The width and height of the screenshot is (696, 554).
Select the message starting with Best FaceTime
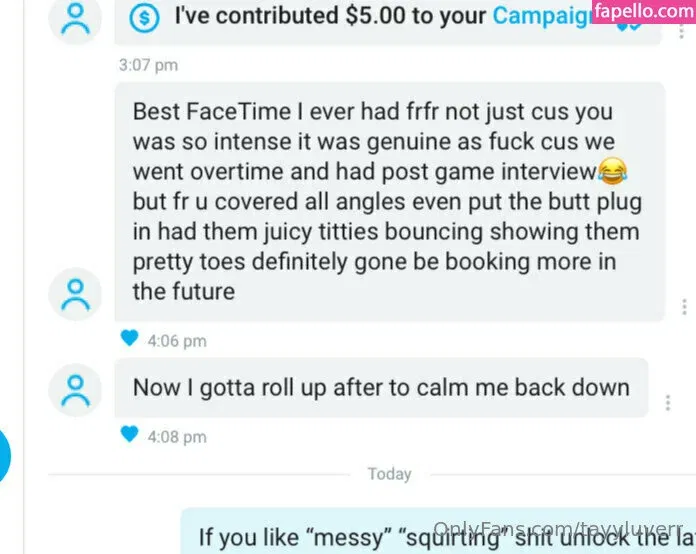tap(390, 202)
